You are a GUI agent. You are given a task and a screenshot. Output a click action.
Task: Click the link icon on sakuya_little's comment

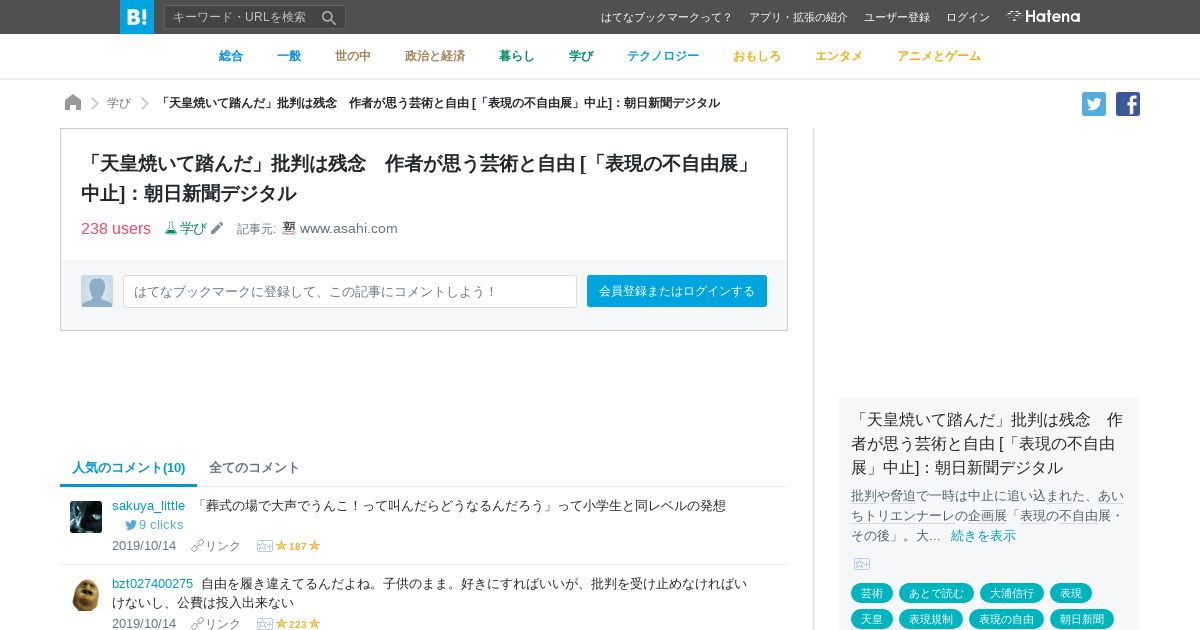tap(197, 546)
